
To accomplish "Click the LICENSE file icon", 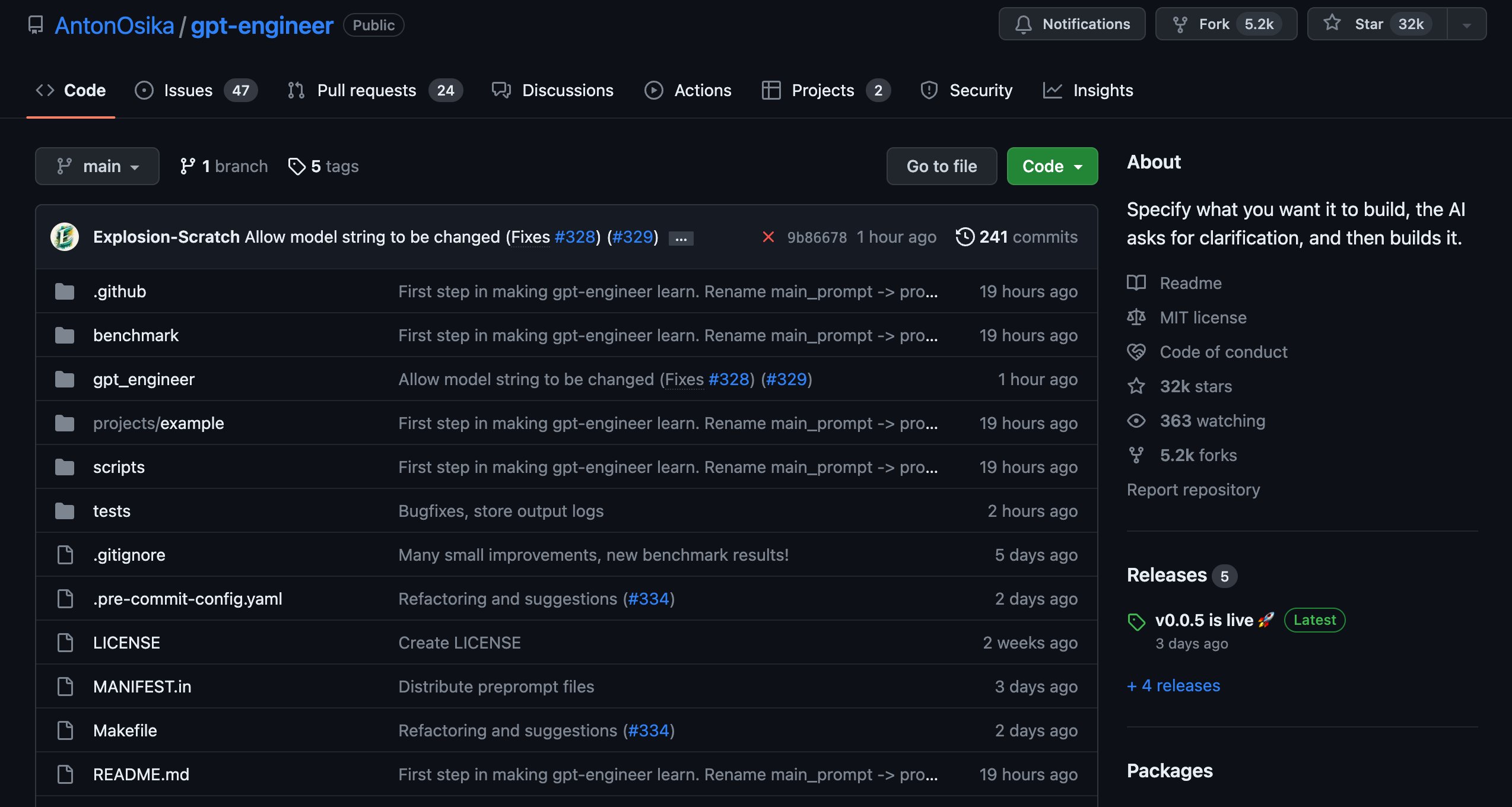I will click(65, 643).
